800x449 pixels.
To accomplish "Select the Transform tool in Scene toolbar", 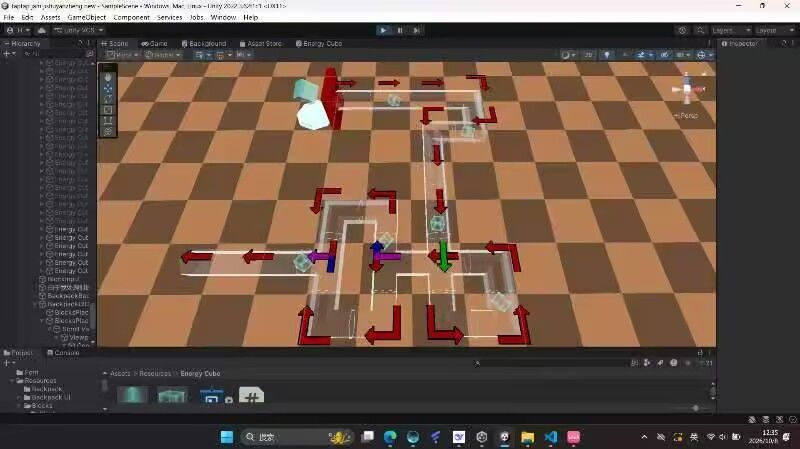I will point(108,131).
